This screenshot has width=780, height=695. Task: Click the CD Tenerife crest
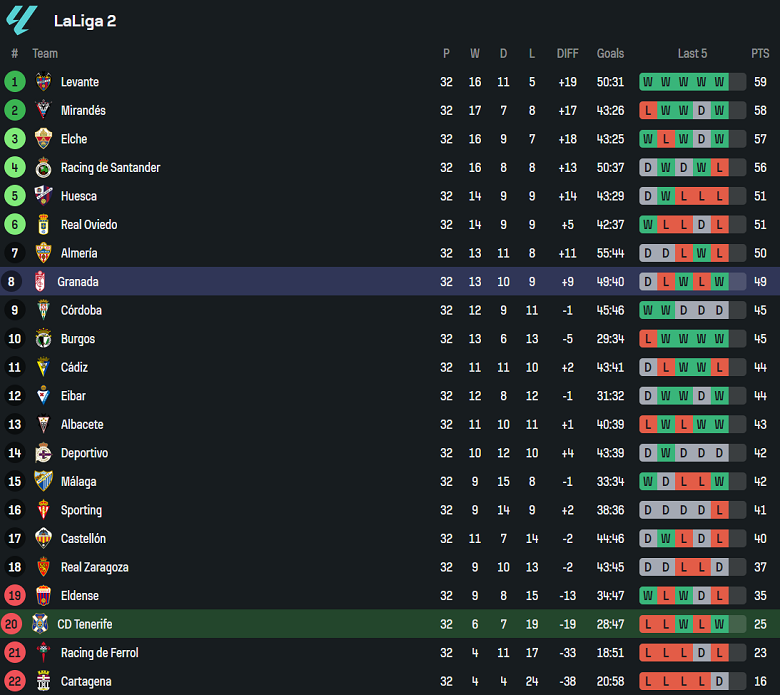coord(41,624)
